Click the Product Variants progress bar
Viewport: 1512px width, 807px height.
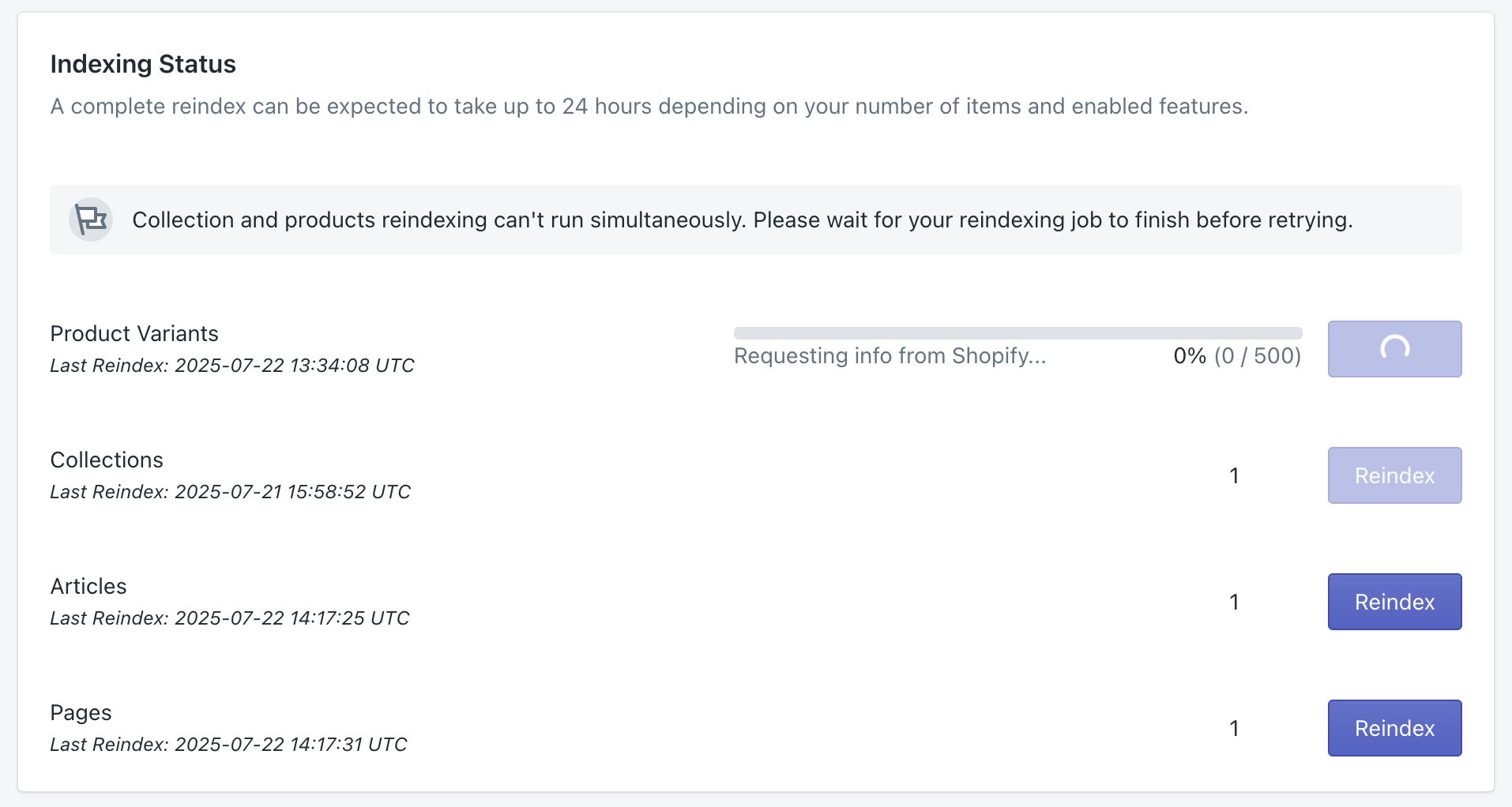pyautogui.click(x=1017, y=331)
